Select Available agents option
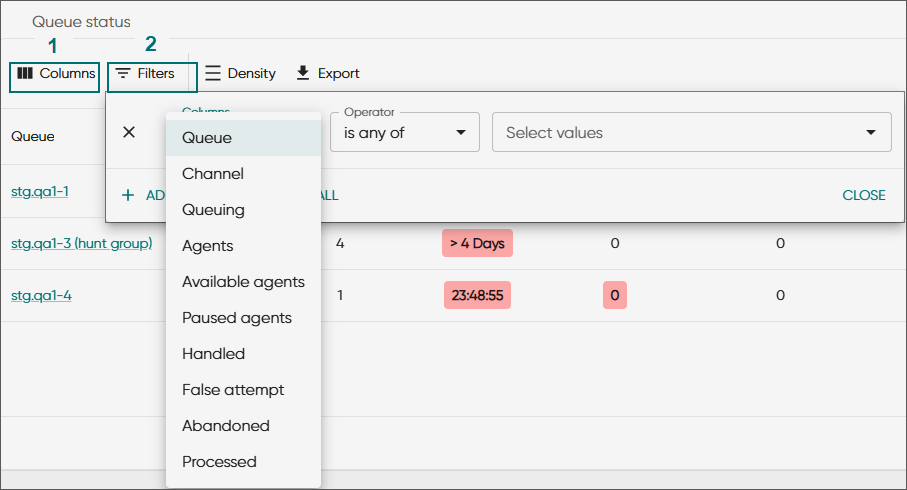This screenshot has height=490, width=907. pos(244,282)
